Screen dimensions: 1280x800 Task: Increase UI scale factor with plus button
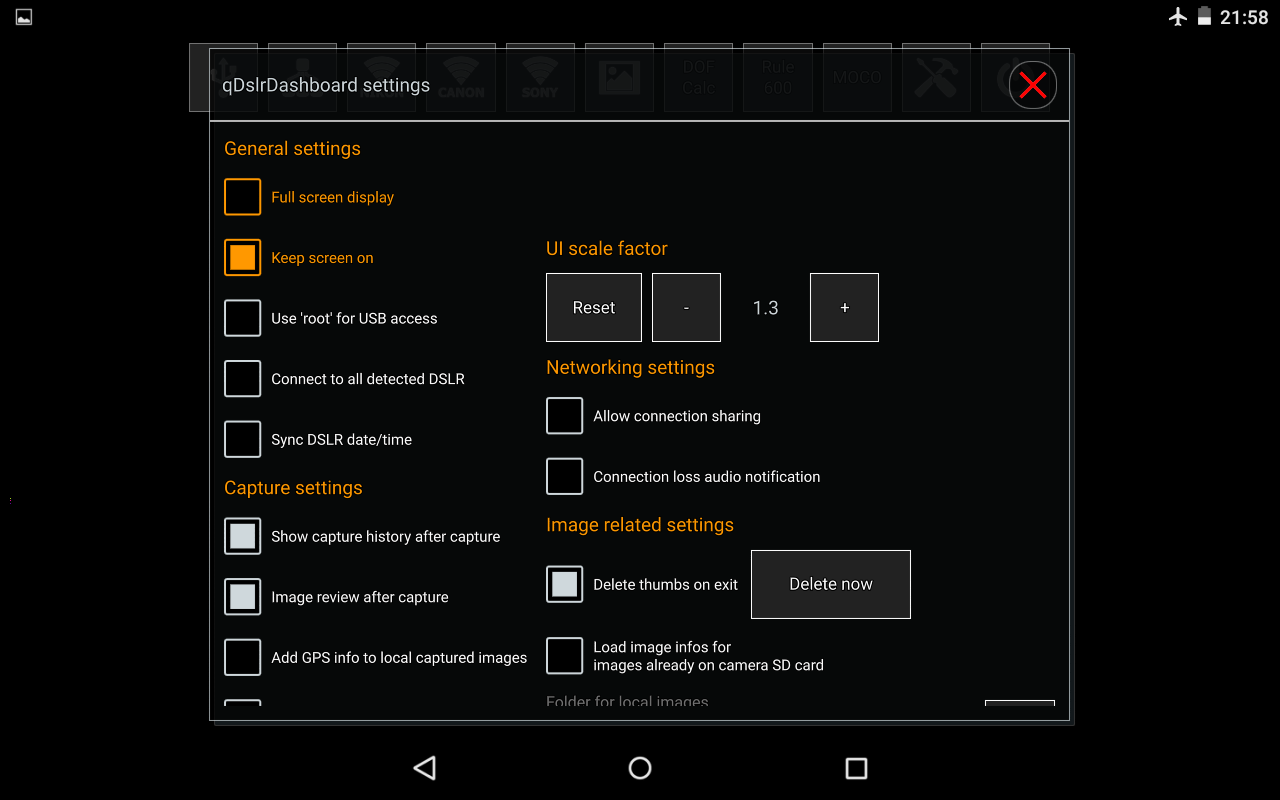tap(844, 308)
